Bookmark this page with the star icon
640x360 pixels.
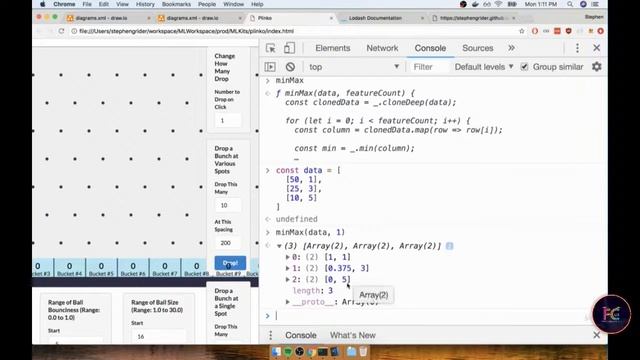pyautogui.click(x=522, y=31)
